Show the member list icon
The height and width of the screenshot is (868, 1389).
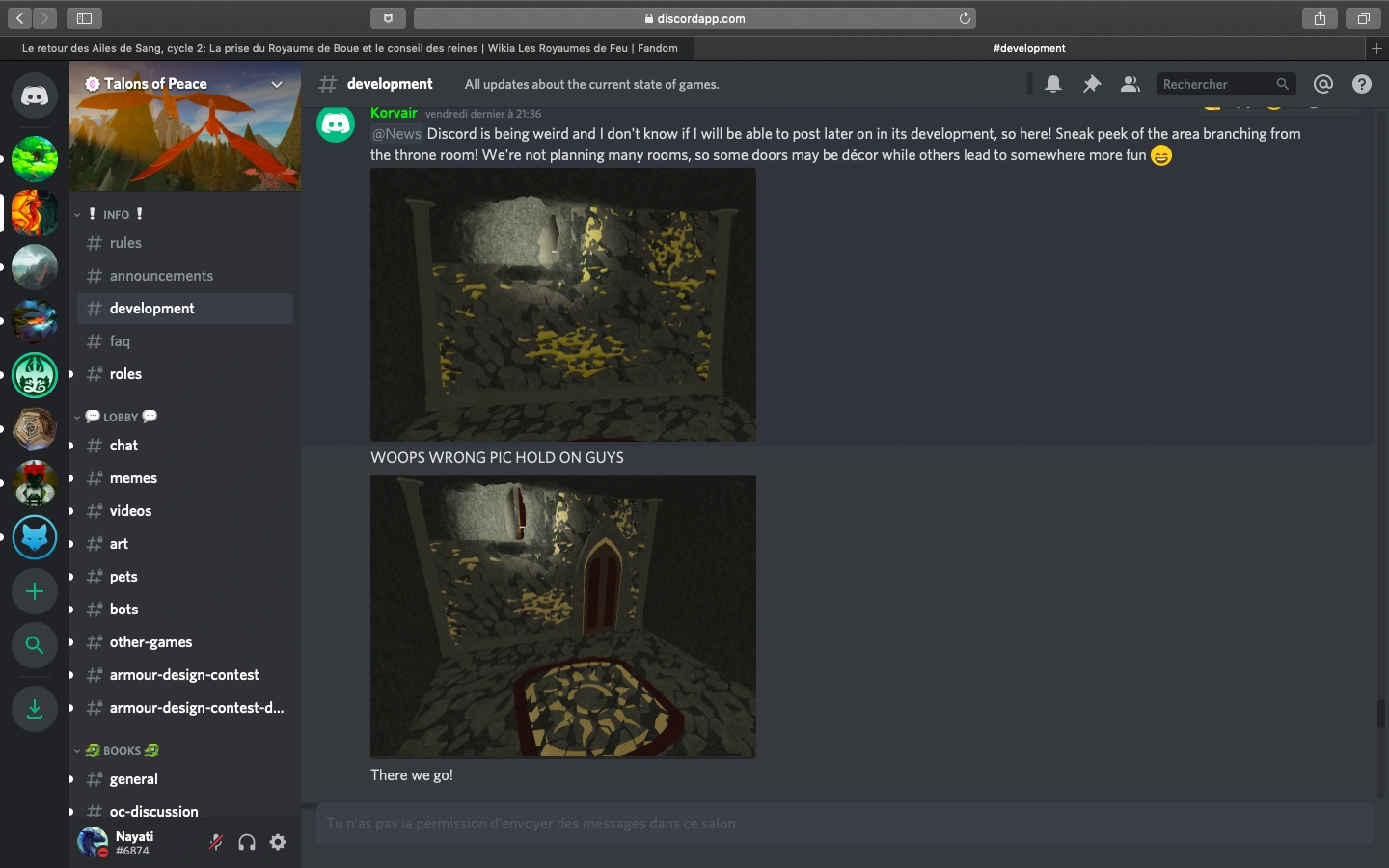pyautogui.click(x=1130, y=84)
